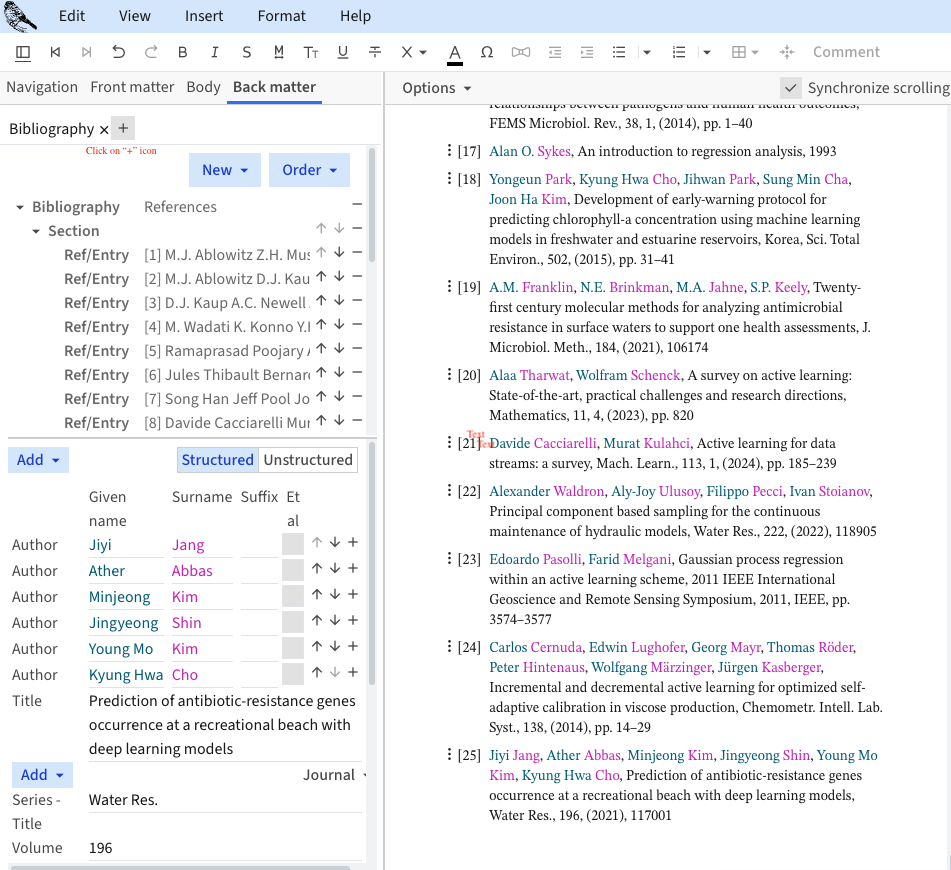This screenshot has width=951, height=870.
Task: Toggle the sidebar panel icon in the toolbar
Action: (23, 52)
